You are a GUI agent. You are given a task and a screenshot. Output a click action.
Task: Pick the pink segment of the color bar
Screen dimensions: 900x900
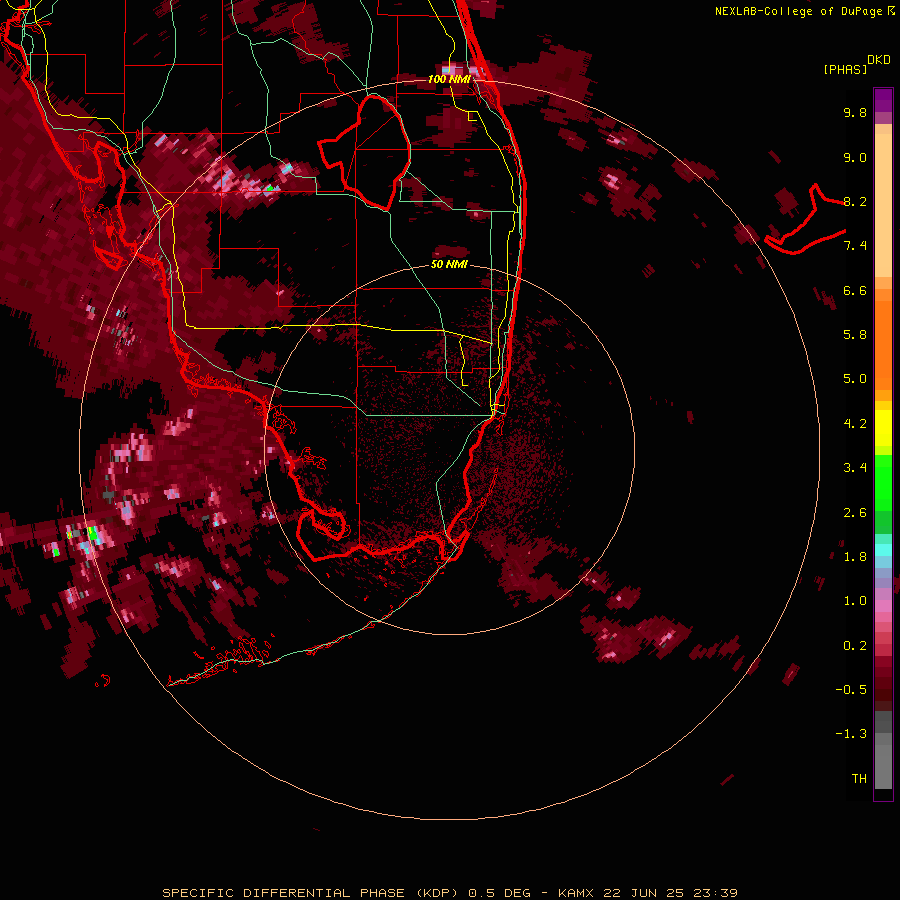click(883, 606)
